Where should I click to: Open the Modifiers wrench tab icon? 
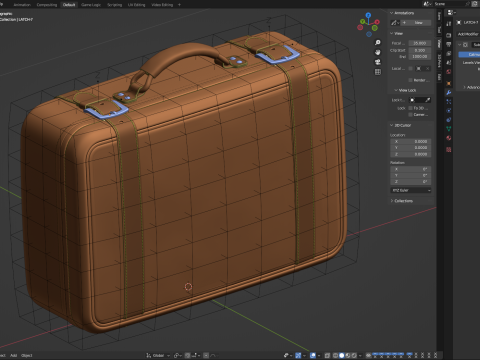pyautogui.click(x=449, y=93)
